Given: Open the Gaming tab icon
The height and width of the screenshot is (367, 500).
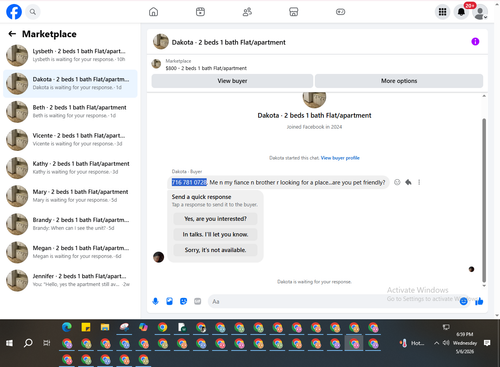Looking at the screenshot, I should coord(340,12).
